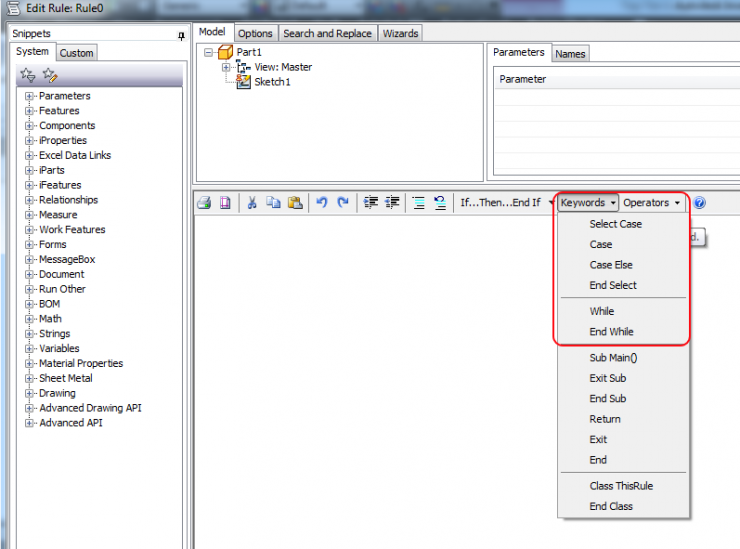Select the BOM snippet category
This screenshot has width=740, height=549.
[50, 304]
